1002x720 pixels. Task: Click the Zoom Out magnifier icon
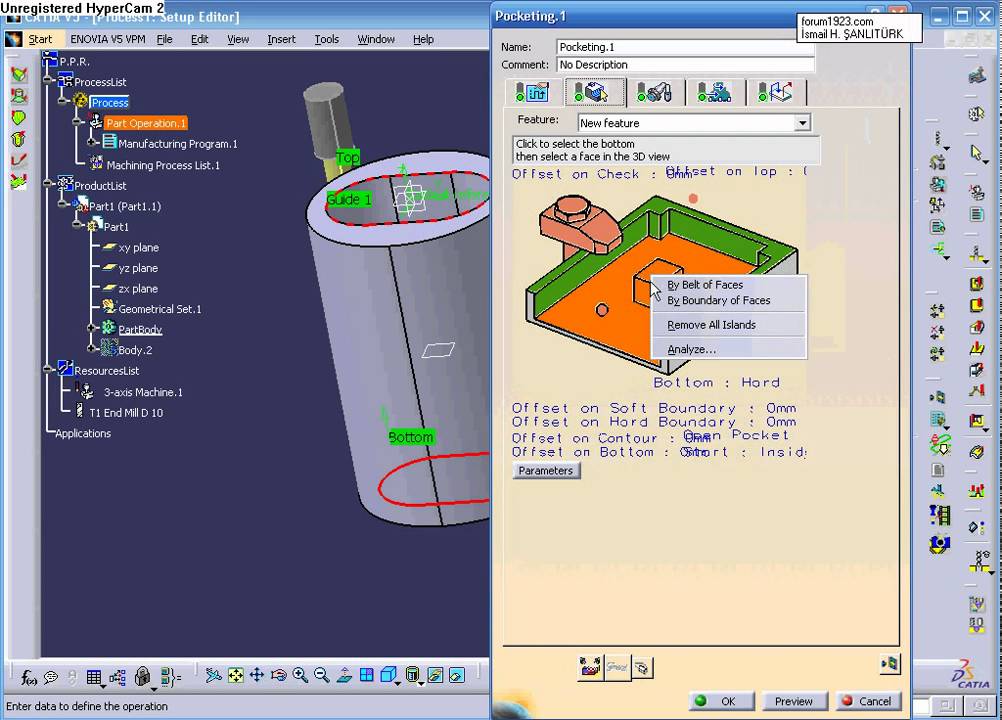(x=322, y=675)
